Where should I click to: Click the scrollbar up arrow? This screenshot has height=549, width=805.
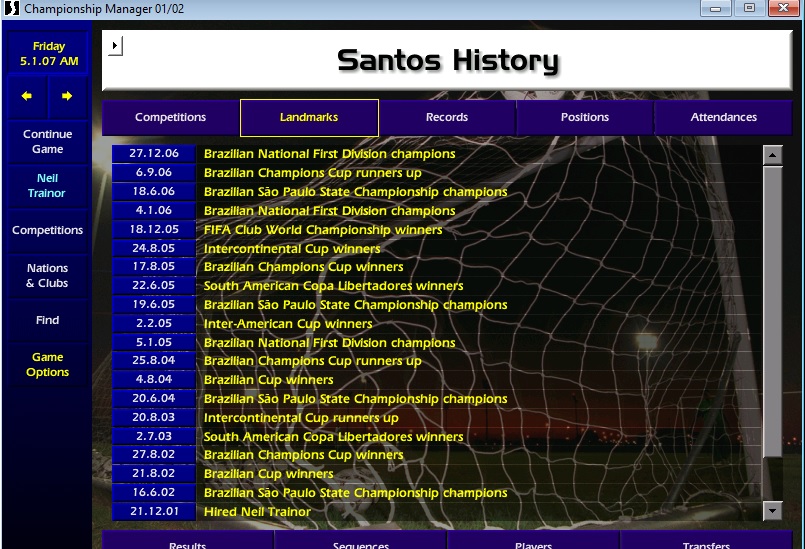[x=772, y=155]
